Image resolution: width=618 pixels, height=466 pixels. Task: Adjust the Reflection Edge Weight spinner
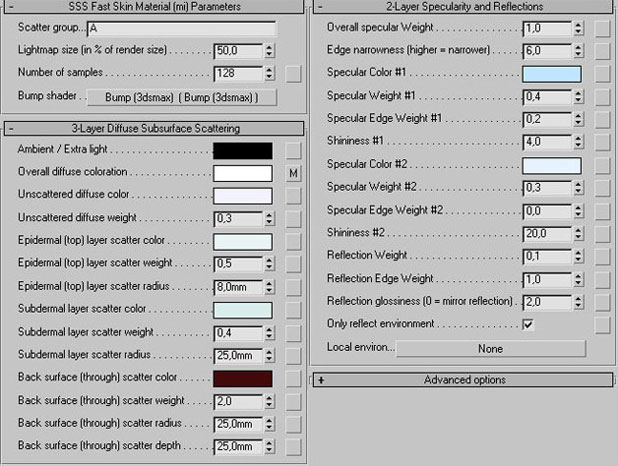(578, 280)
